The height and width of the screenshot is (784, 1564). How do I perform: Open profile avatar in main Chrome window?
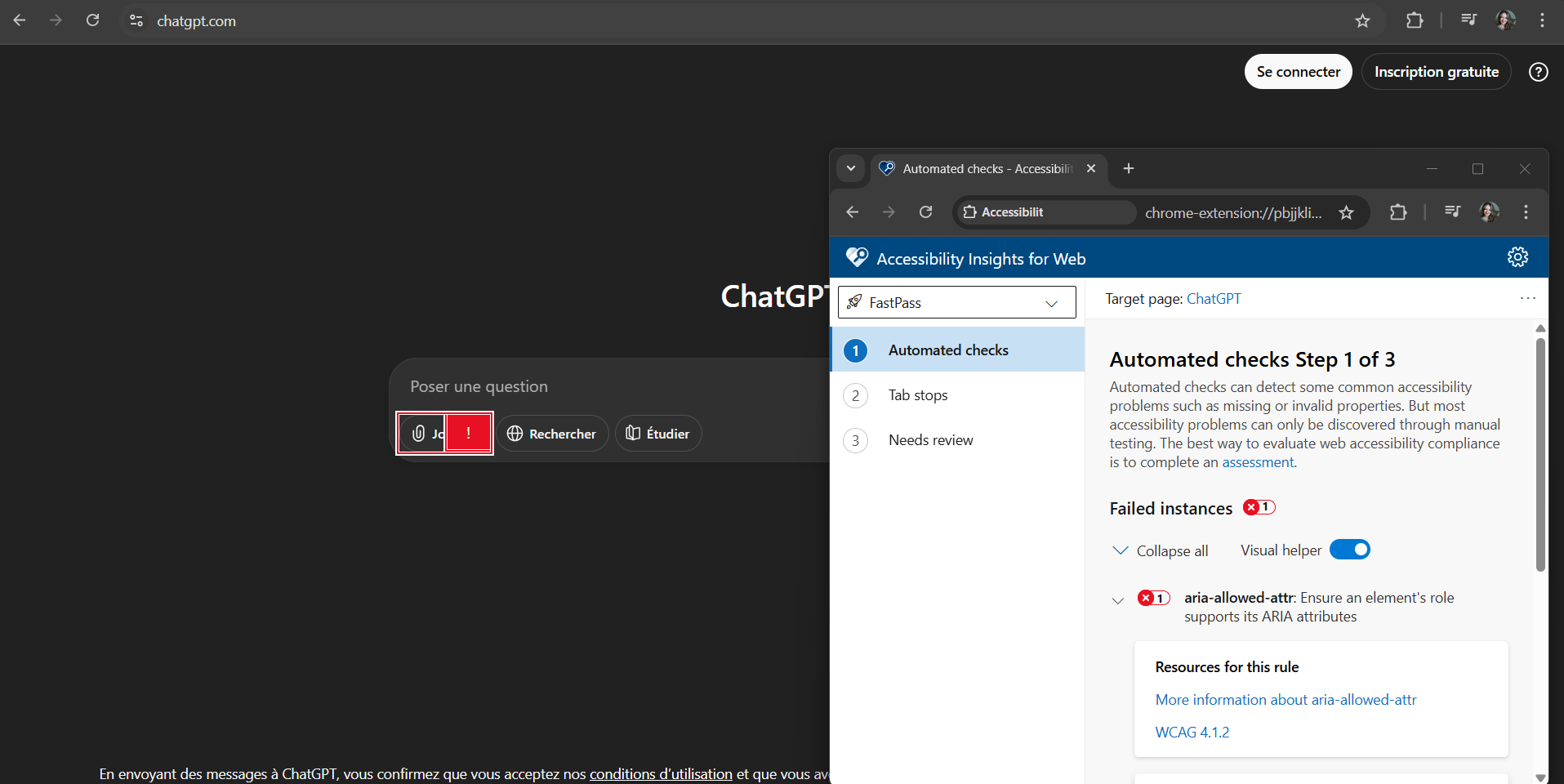[x=1505, y=20]
